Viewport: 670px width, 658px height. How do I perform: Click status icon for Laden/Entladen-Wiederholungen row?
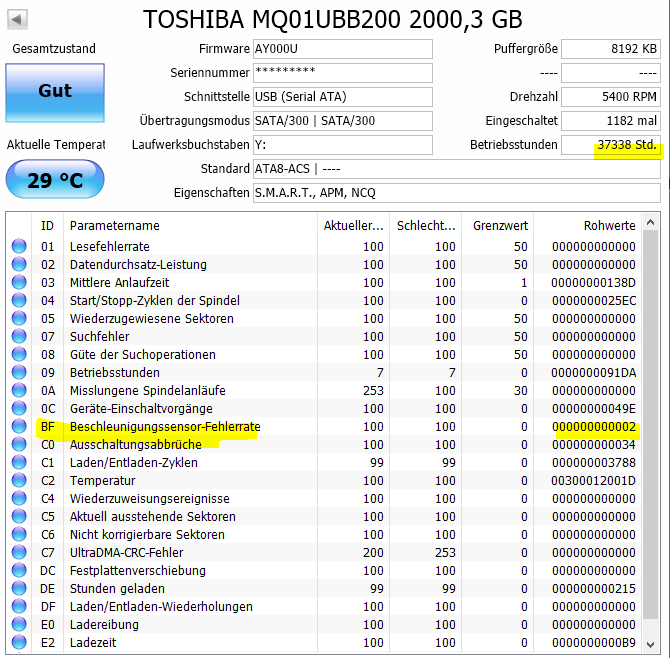(19, 606)
